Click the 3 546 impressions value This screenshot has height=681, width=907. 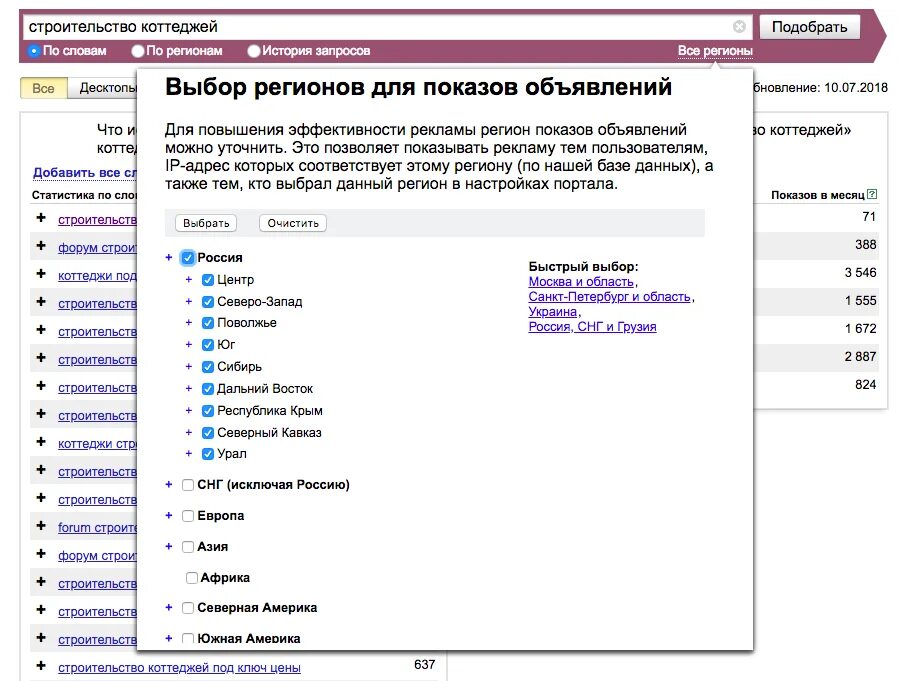point(860,273)
